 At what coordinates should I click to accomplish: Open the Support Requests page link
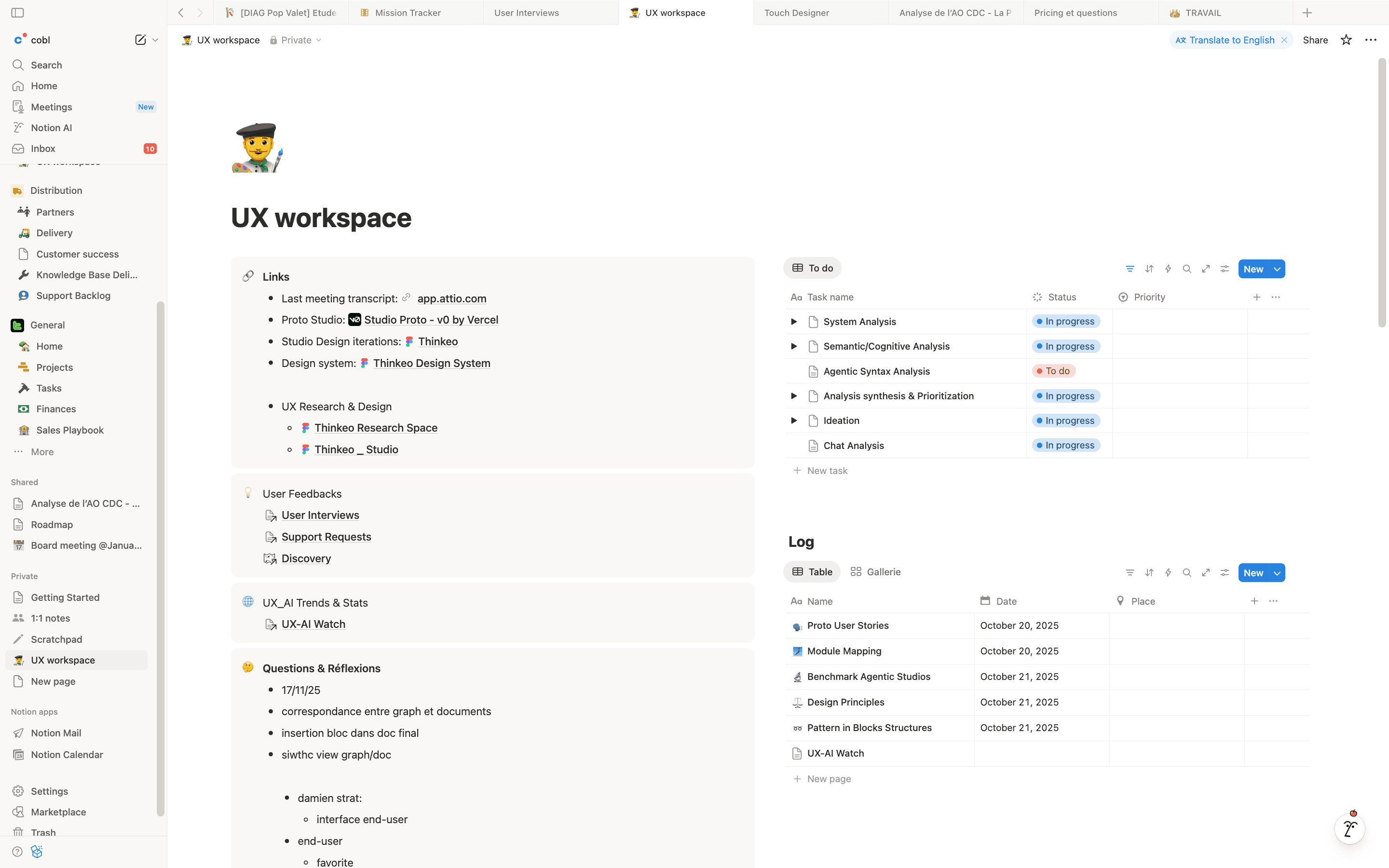click(326, 537)
